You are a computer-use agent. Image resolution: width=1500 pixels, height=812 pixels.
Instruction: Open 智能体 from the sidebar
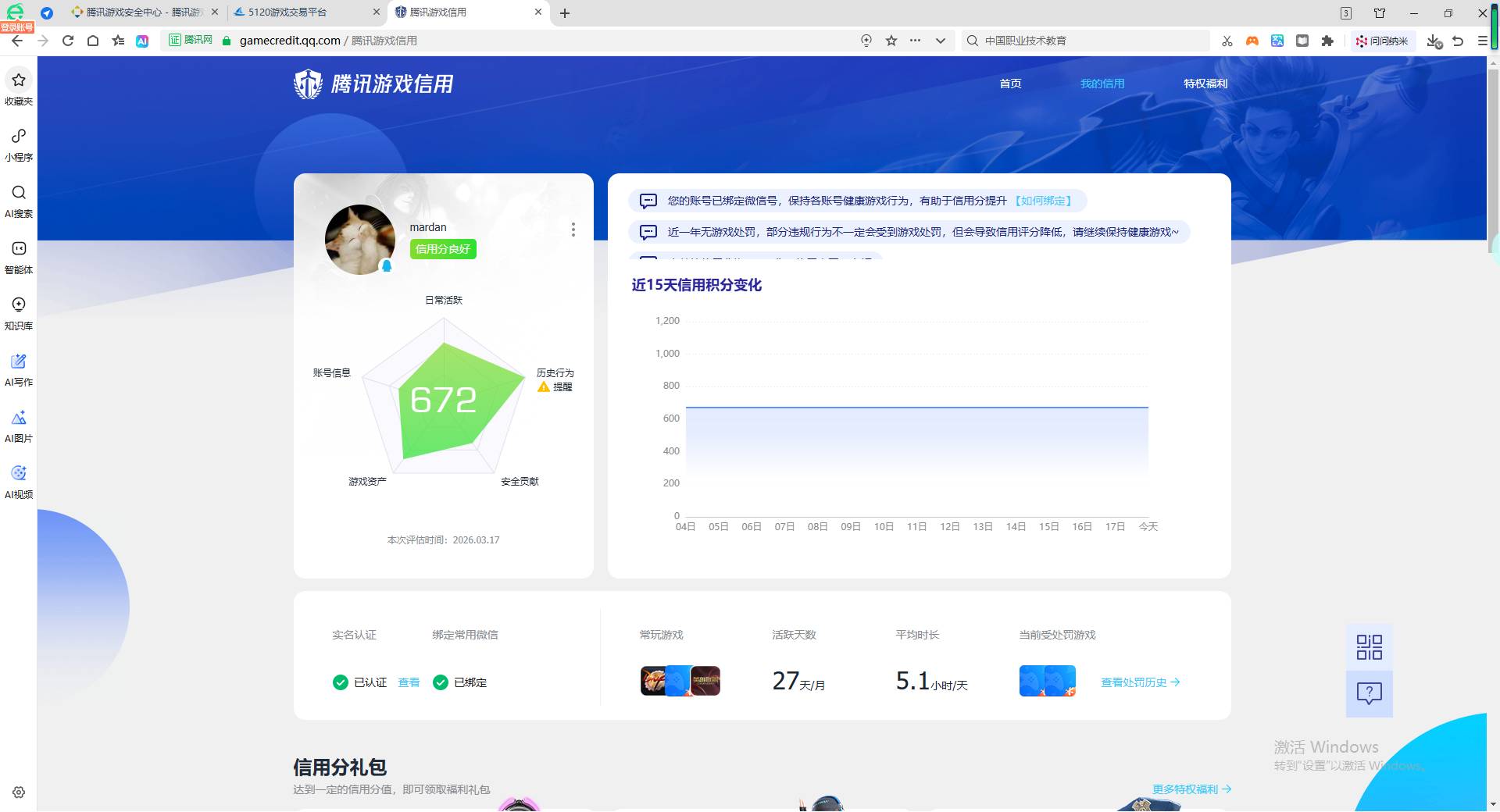pos(18,255)
